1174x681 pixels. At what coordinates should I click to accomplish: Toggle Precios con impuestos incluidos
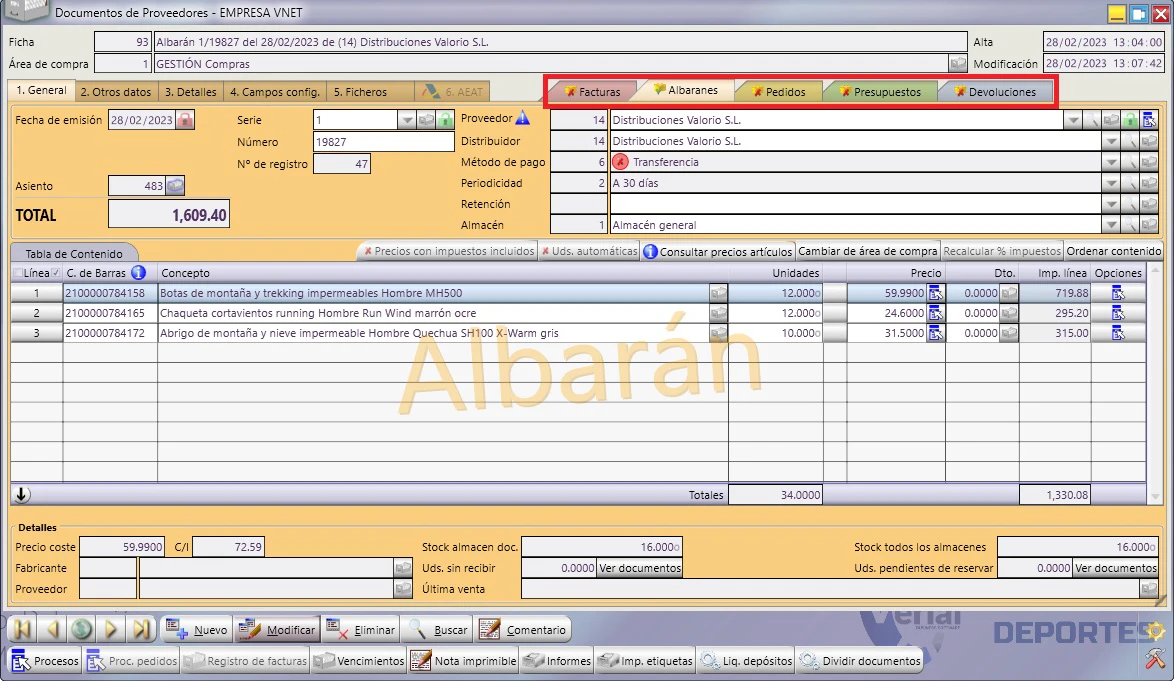point(448,251)
